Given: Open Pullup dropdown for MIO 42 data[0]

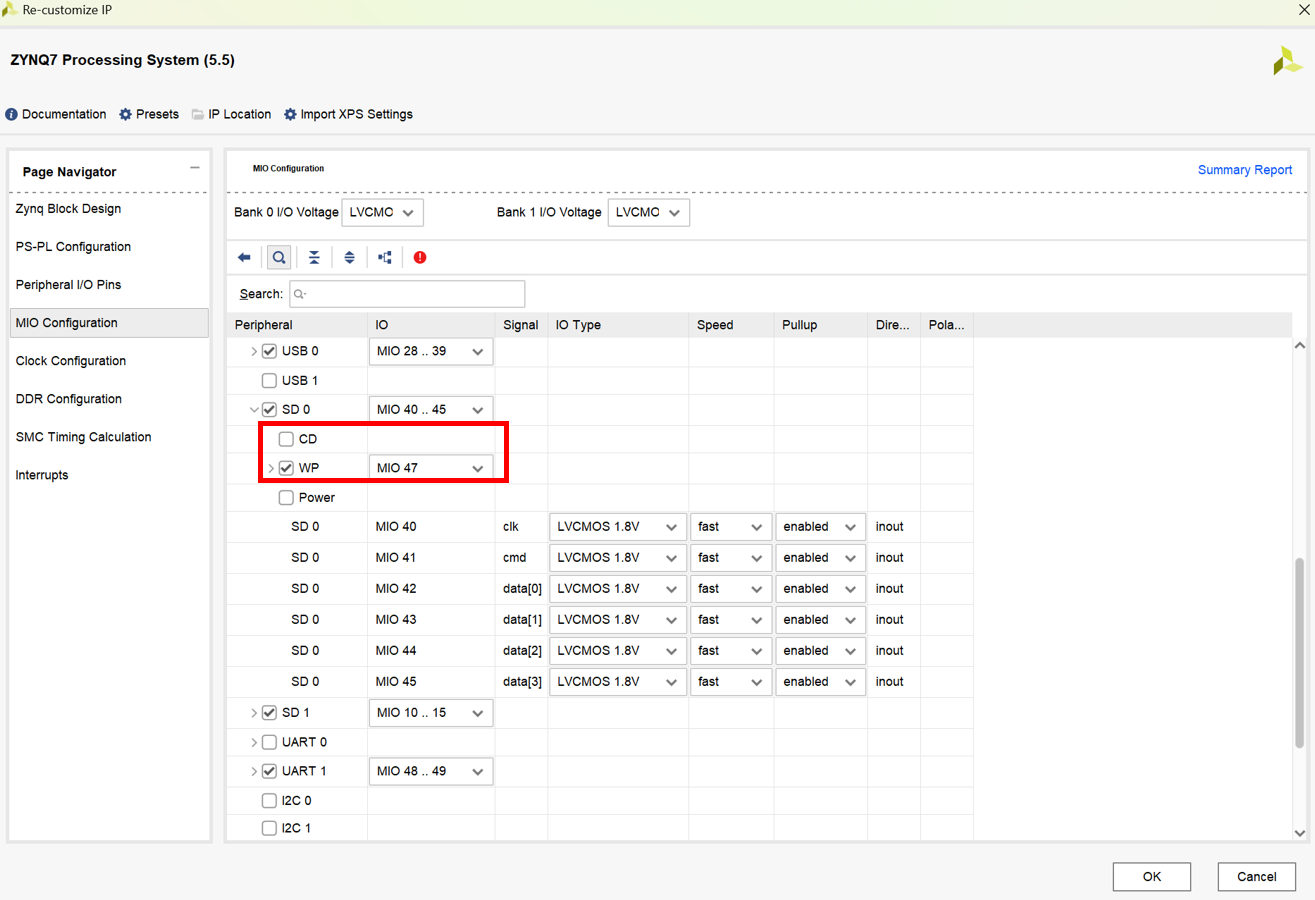Looking at the screenshot, I should [821, 588].
